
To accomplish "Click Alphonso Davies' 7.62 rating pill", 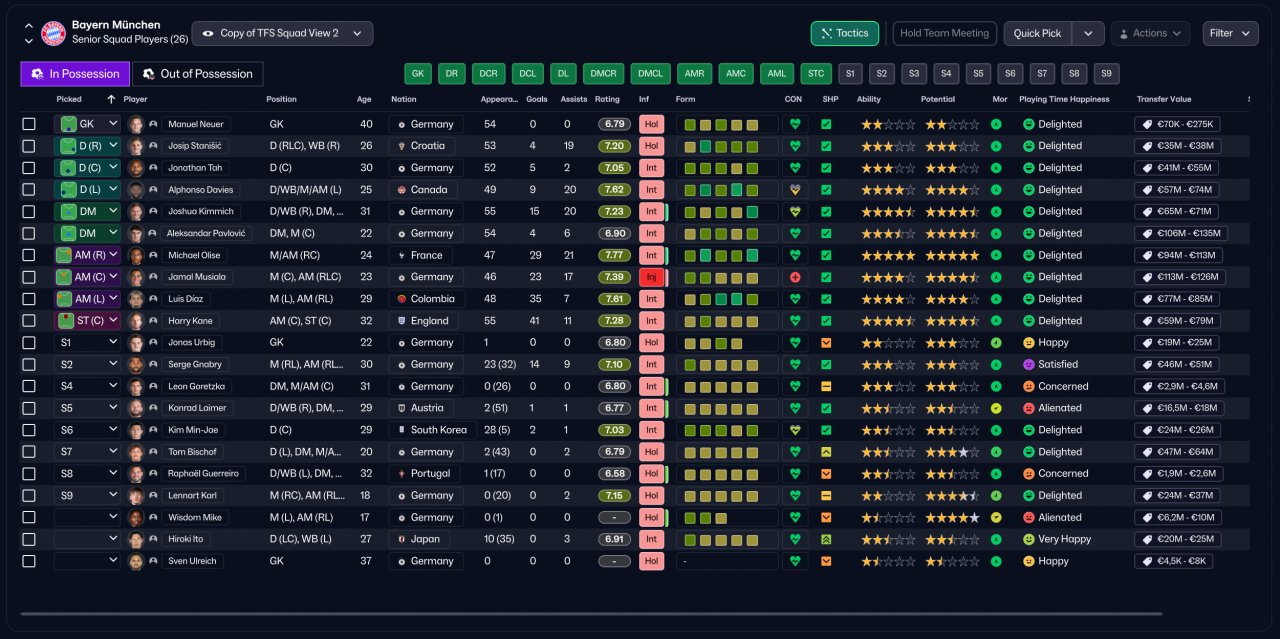I will tap(615, 190).
